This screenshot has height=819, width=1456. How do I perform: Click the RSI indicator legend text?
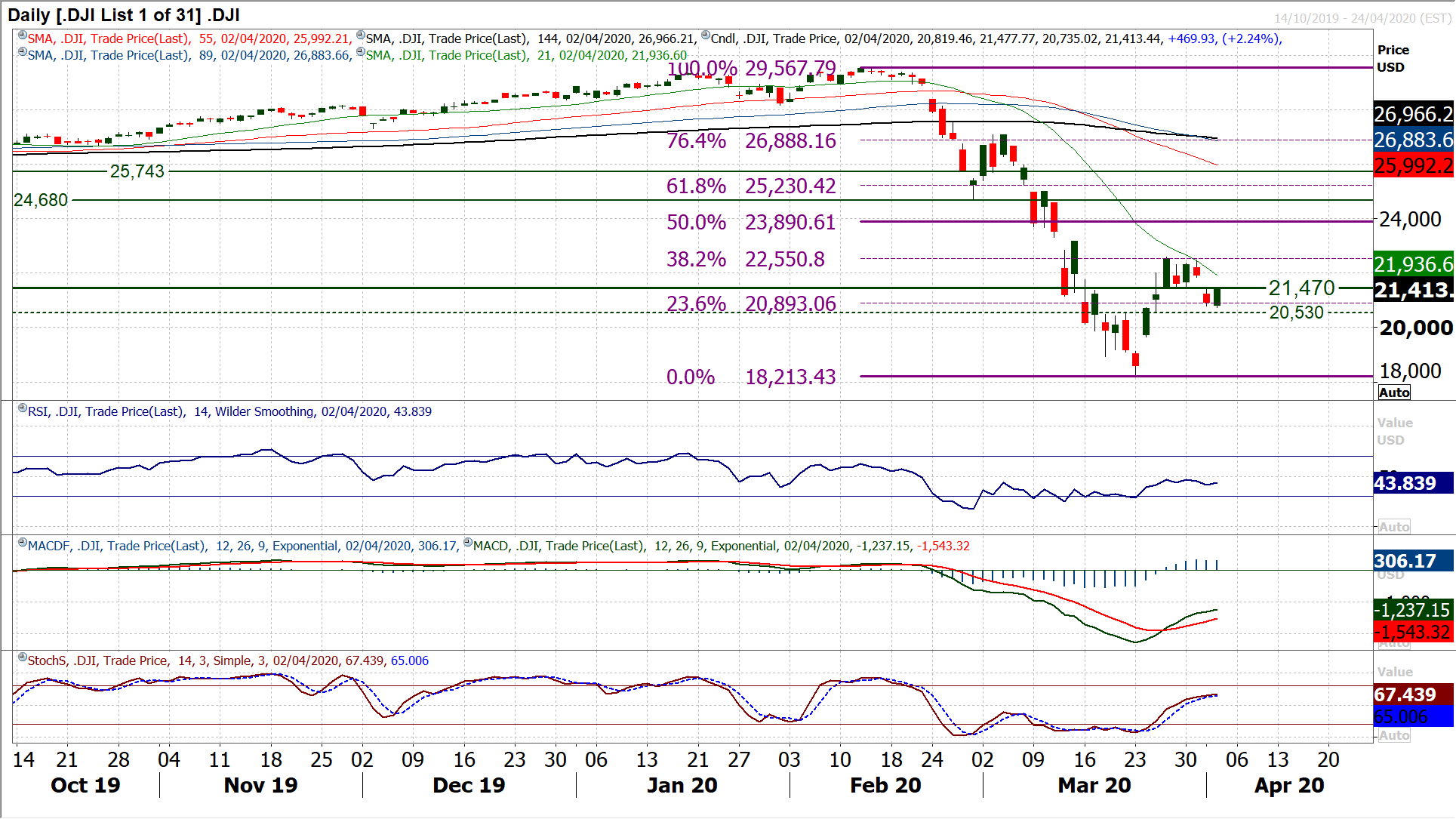pyautogui.click(x=230, y=411)
